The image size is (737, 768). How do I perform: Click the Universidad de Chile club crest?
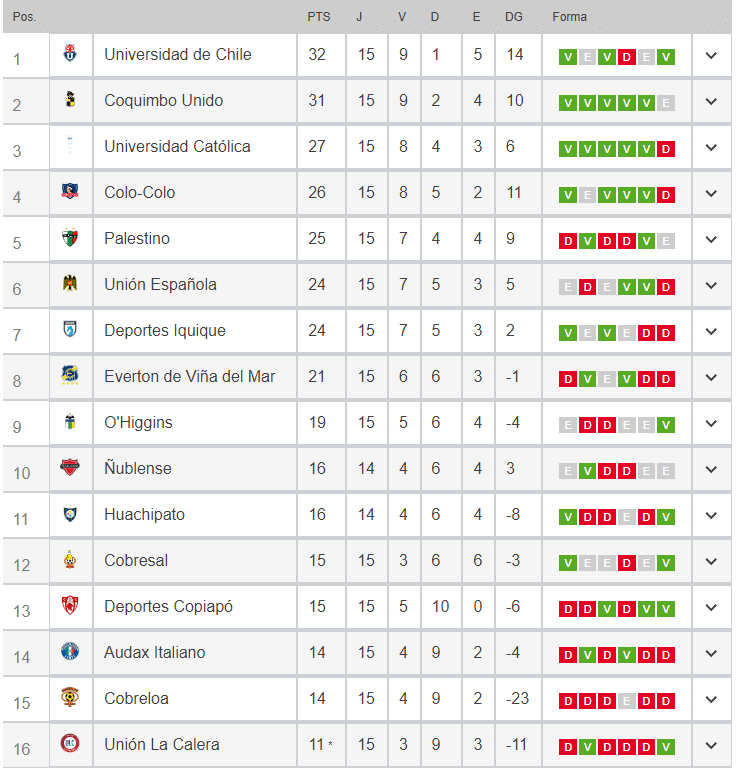70,55
